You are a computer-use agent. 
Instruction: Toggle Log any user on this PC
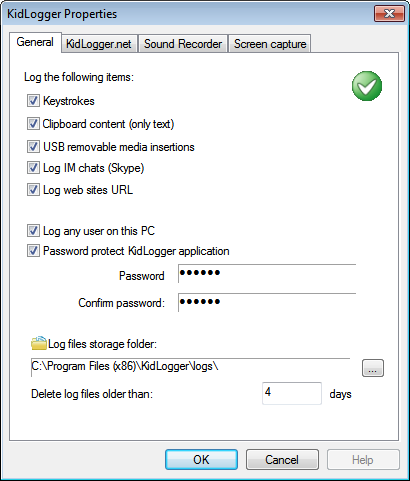(x=33, y=231)
